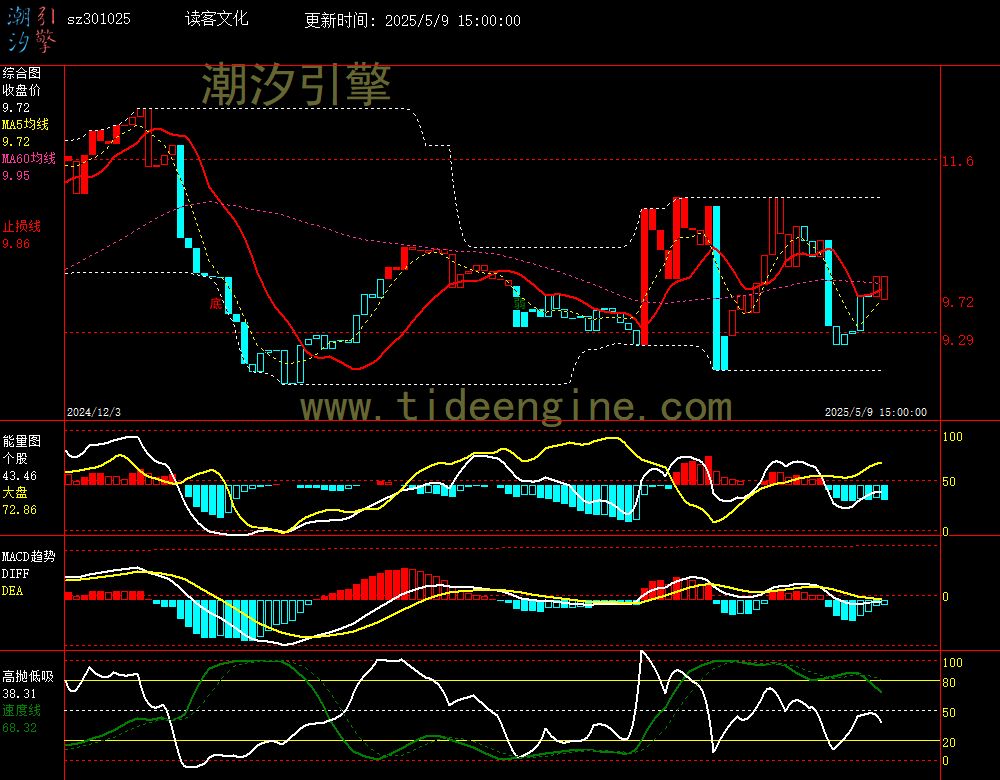Image resolution: width=1000 pixels, height=780 pixels.
Task: Click the yellow DEA legend label
Action: (x=12, y=591)
